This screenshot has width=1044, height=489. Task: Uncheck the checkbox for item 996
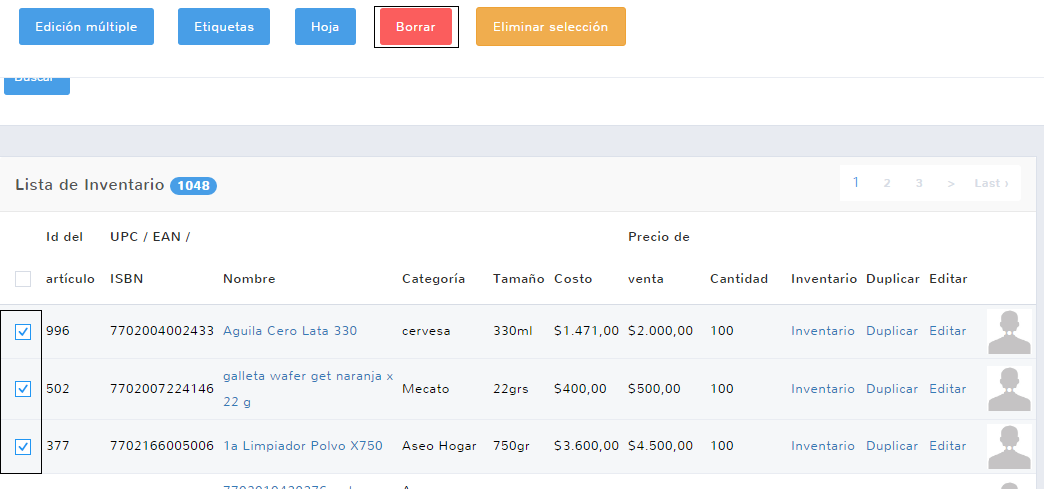coord(23,331)
